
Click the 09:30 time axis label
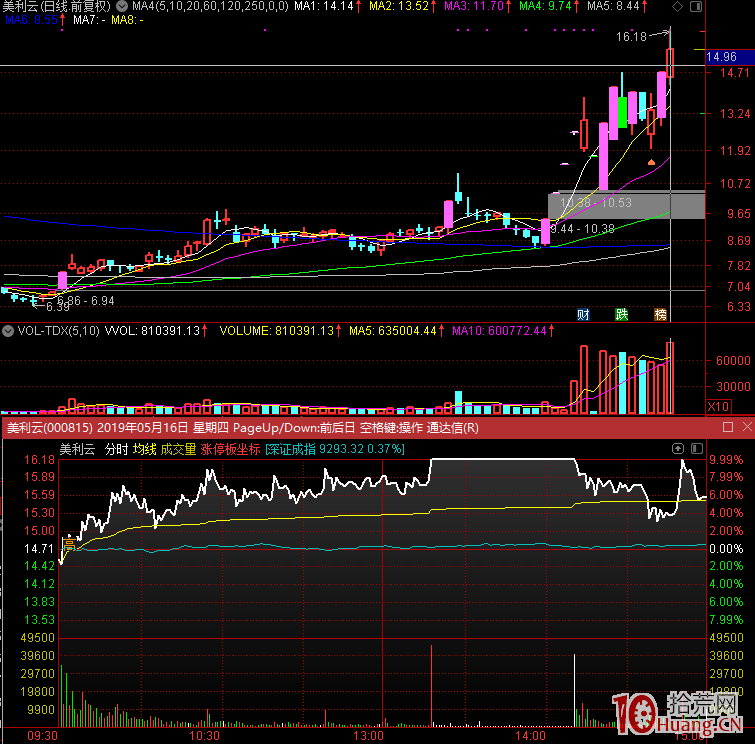(x=42, y=736)
